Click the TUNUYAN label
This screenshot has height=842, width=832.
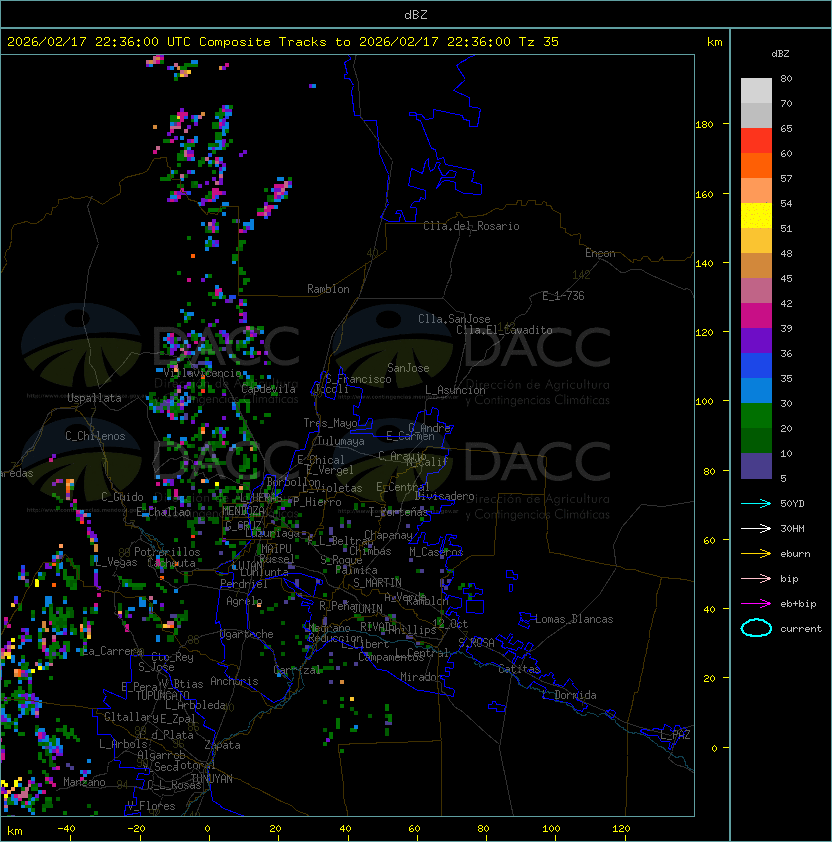pos(212,779)
